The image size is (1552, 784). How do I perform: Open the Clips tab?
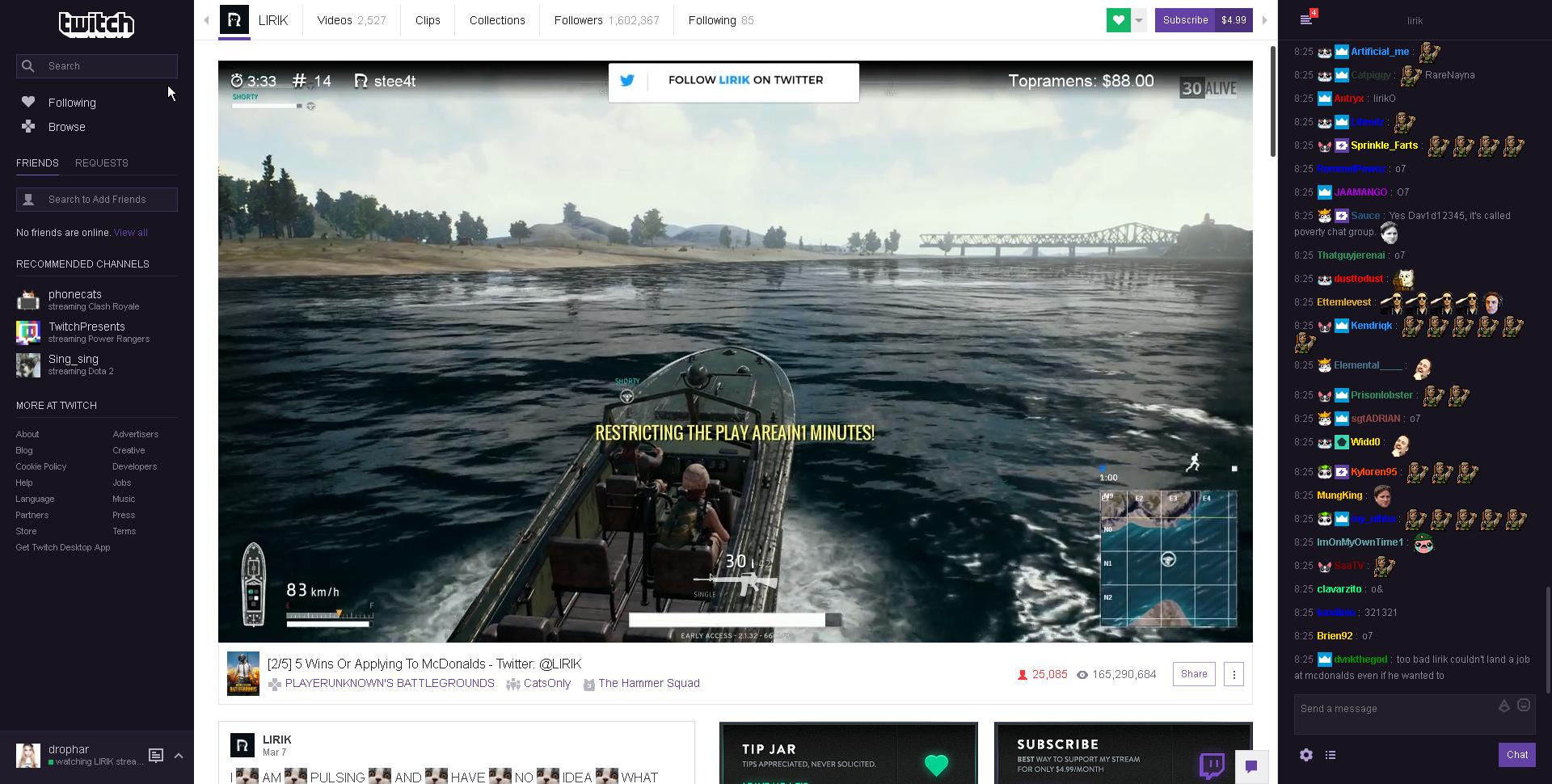click(x=428, y=20)
